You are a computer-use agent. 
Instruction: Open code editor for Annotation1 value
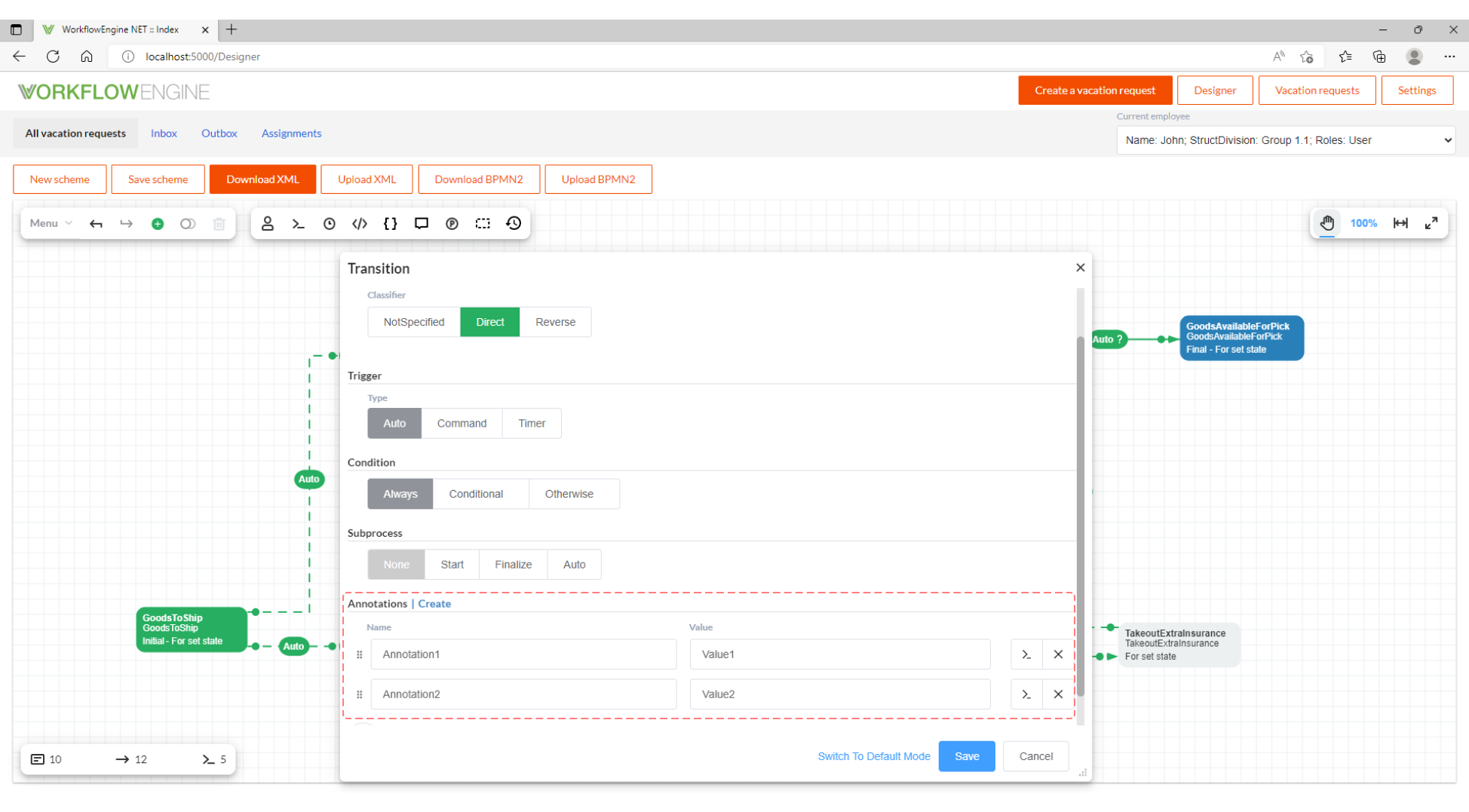point(1026,654)
